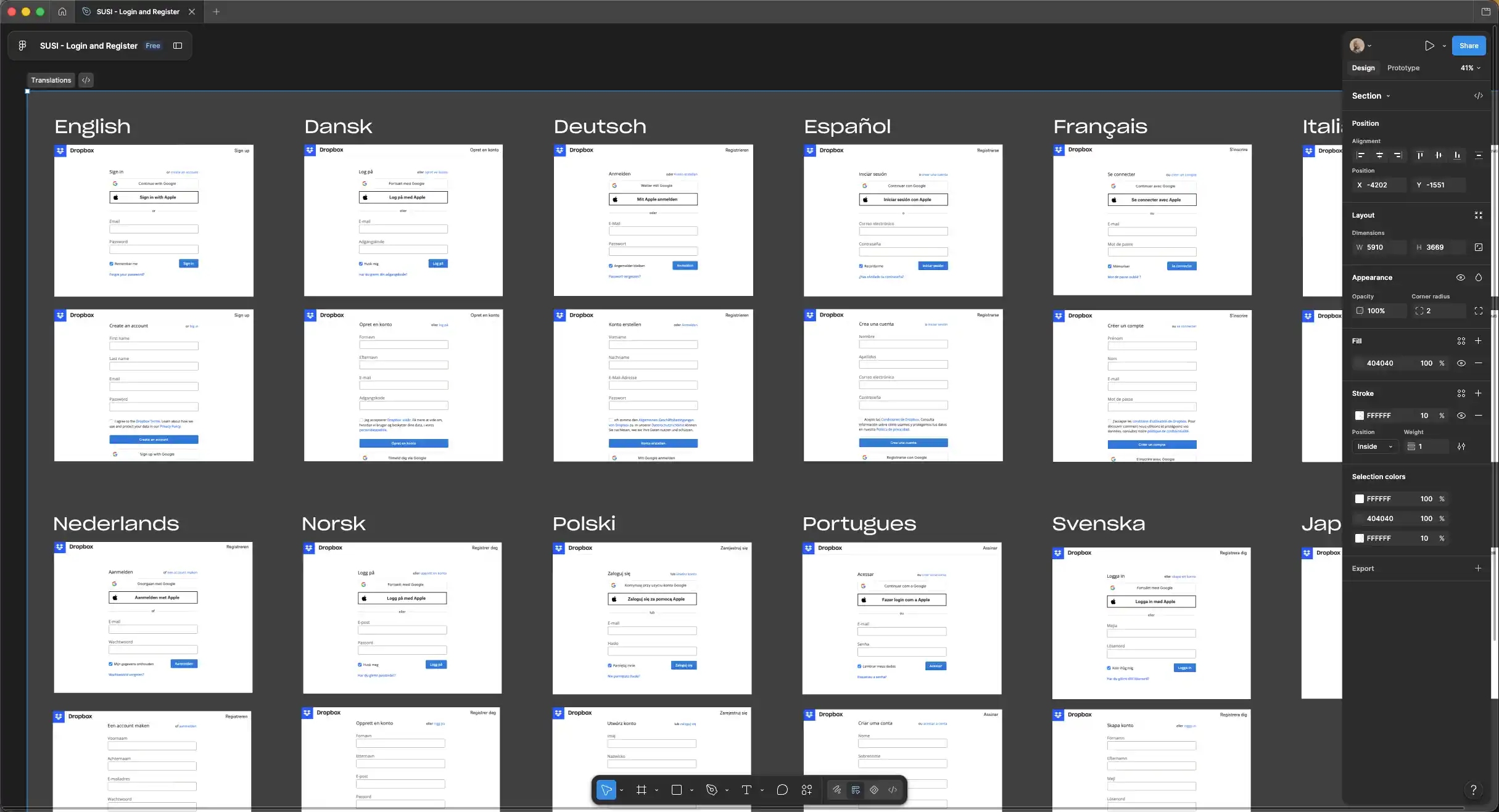Switch to the Design tab
Image resolution: width=1499 pixels, height=812 pixels.
(1363, 68)
